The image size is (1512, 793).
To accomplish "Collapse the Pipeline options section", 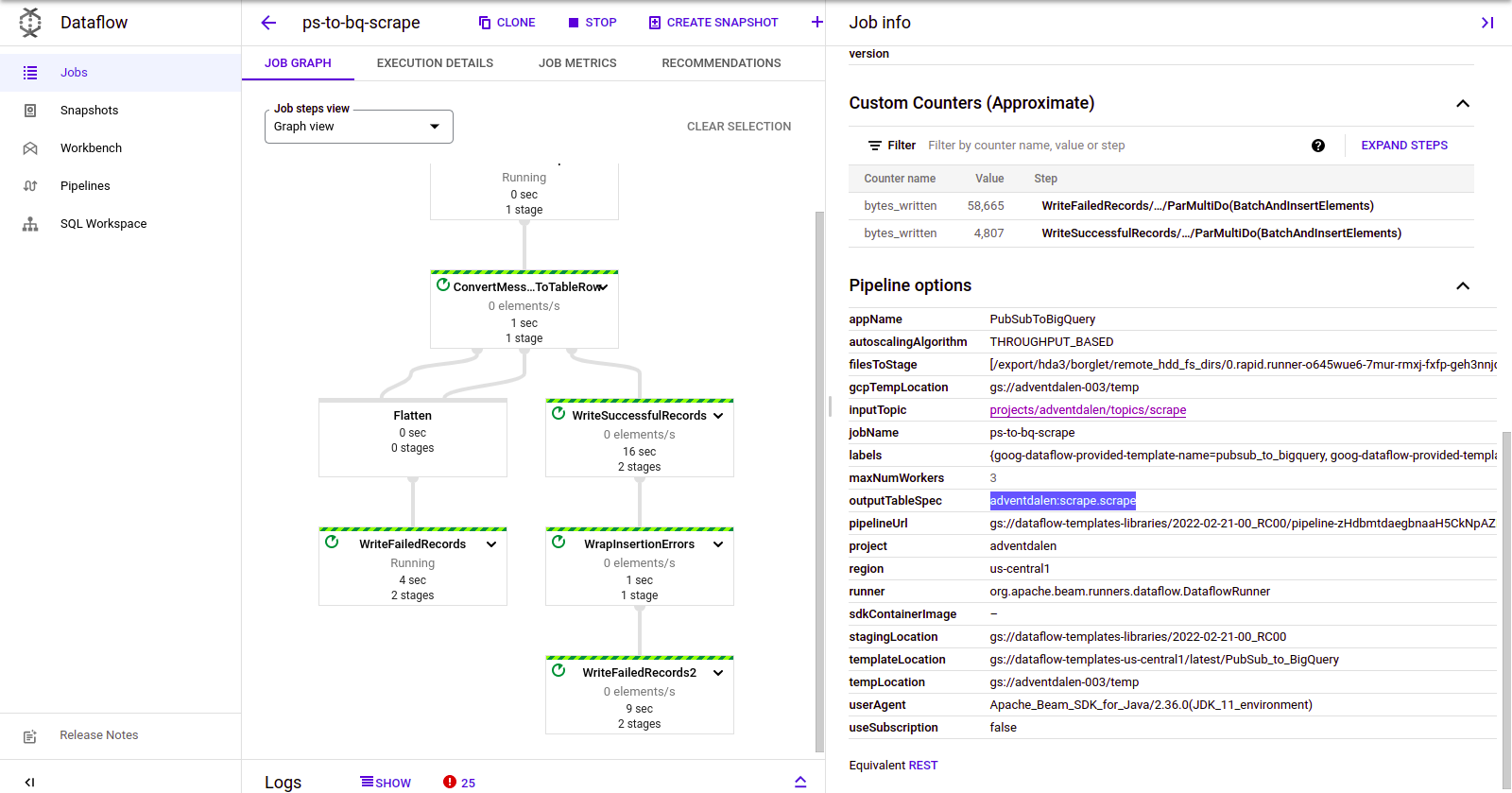I will click(x=1463, y=285).
